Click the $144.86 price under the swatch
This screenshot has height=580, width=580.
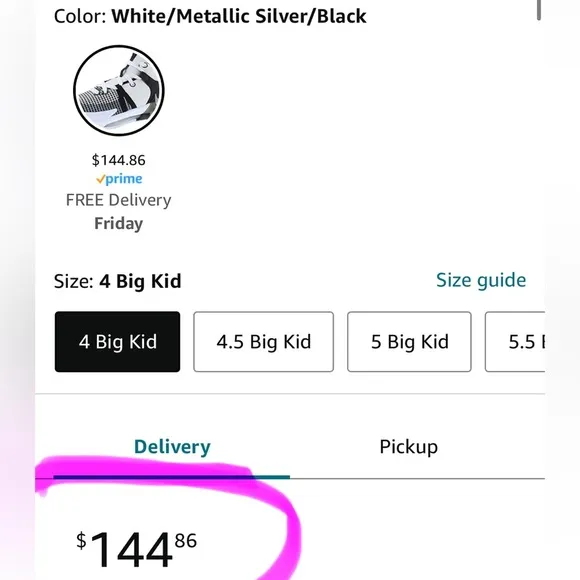pos(119,160)
